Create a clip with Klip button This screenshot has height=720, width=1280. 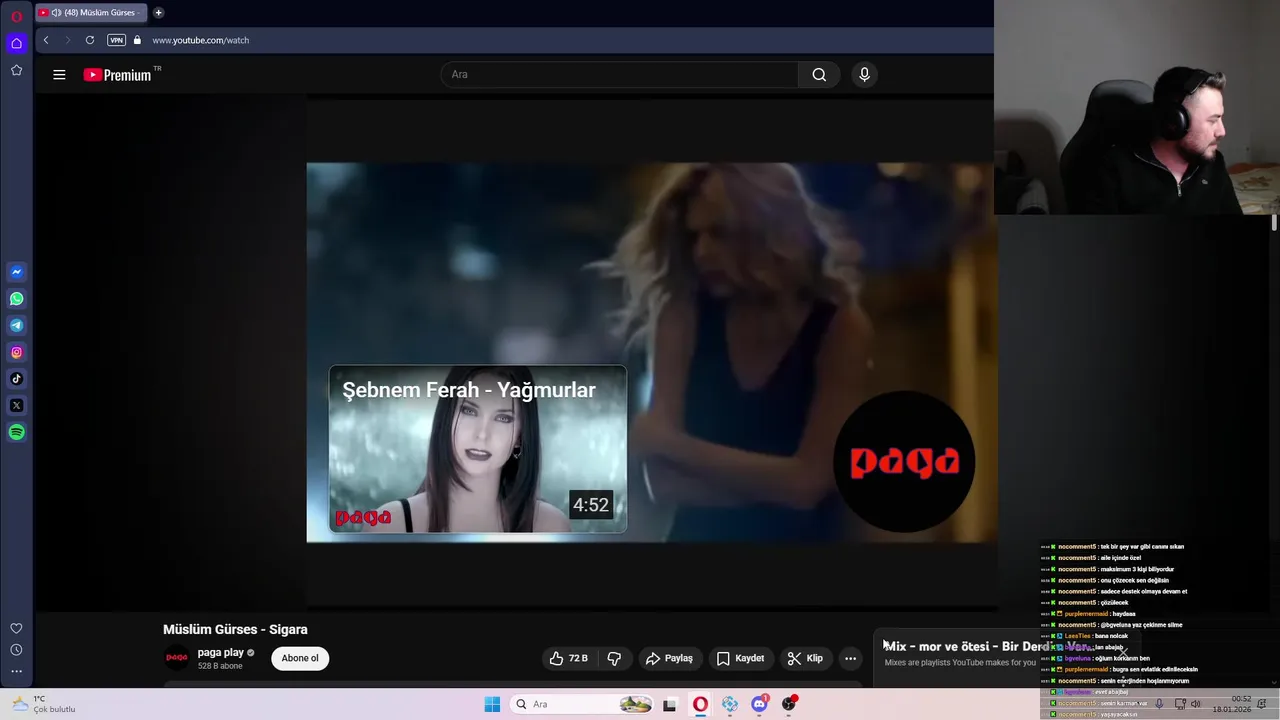(x=805, y=658)
